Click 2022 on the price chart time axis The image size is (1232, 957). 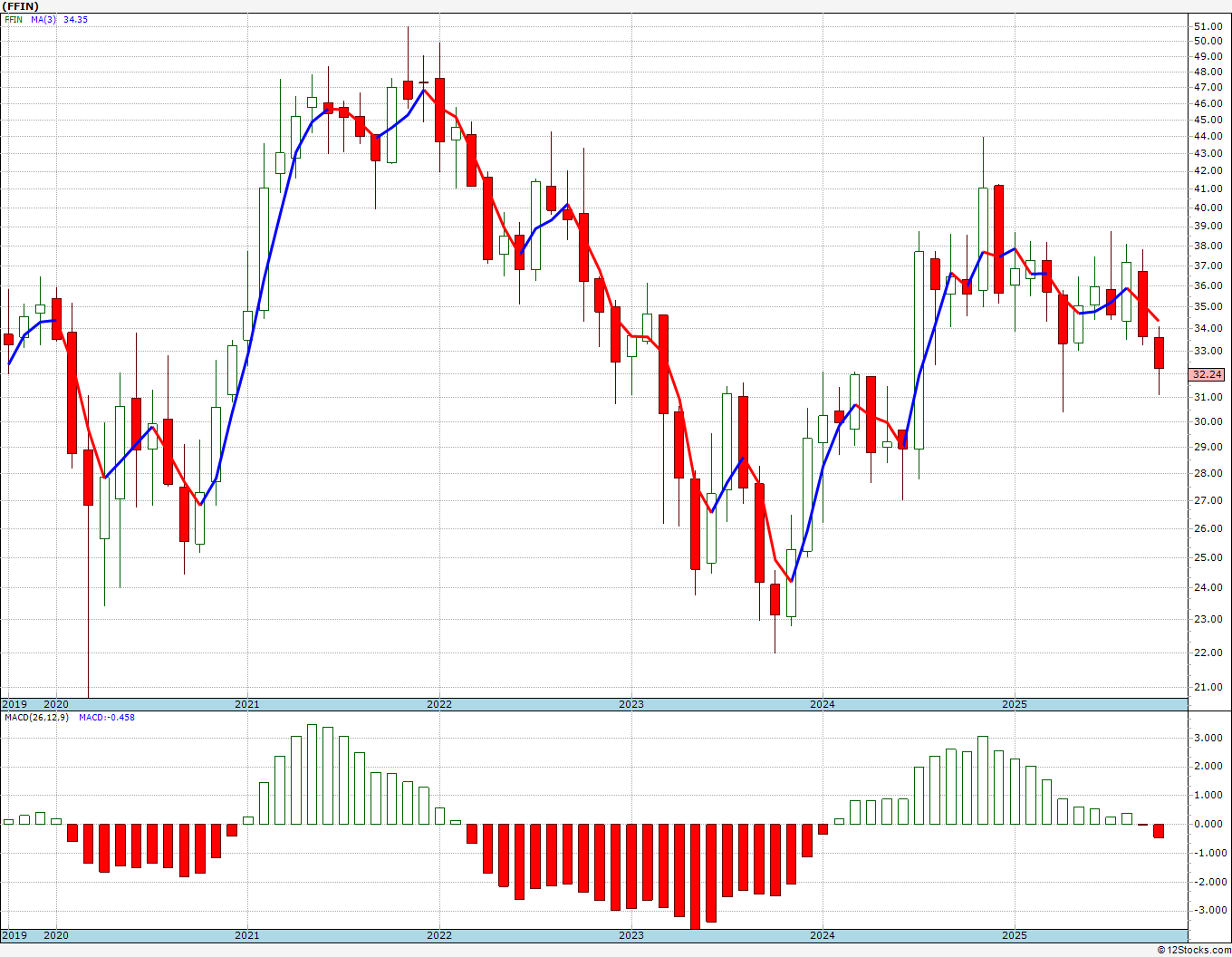coord(439,704)
